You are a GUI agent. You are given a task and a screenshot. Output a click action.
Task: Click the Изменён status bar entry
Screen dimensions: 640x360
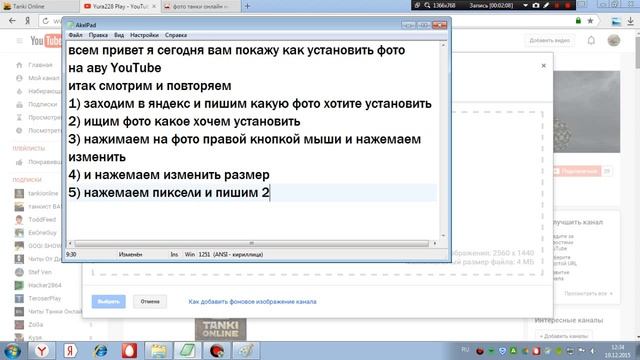coord(130,254)
